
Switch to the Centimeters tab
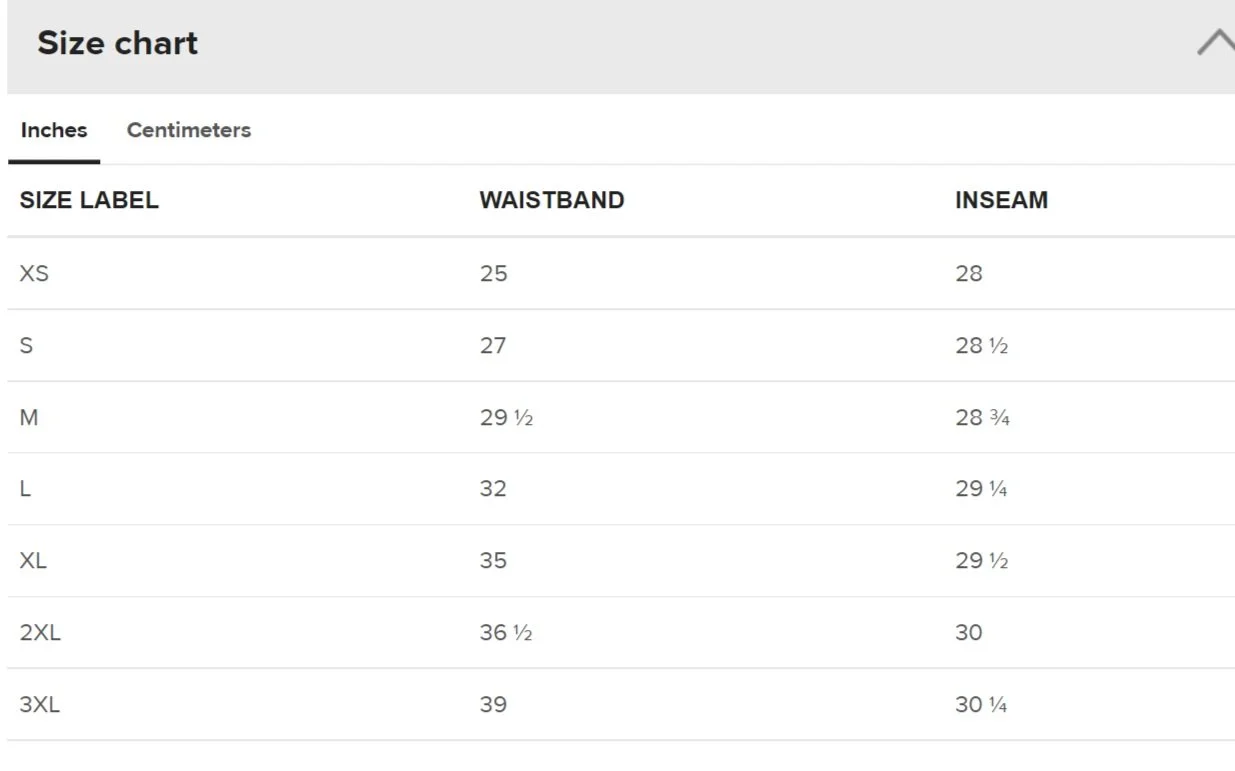[x=189, y=130]
